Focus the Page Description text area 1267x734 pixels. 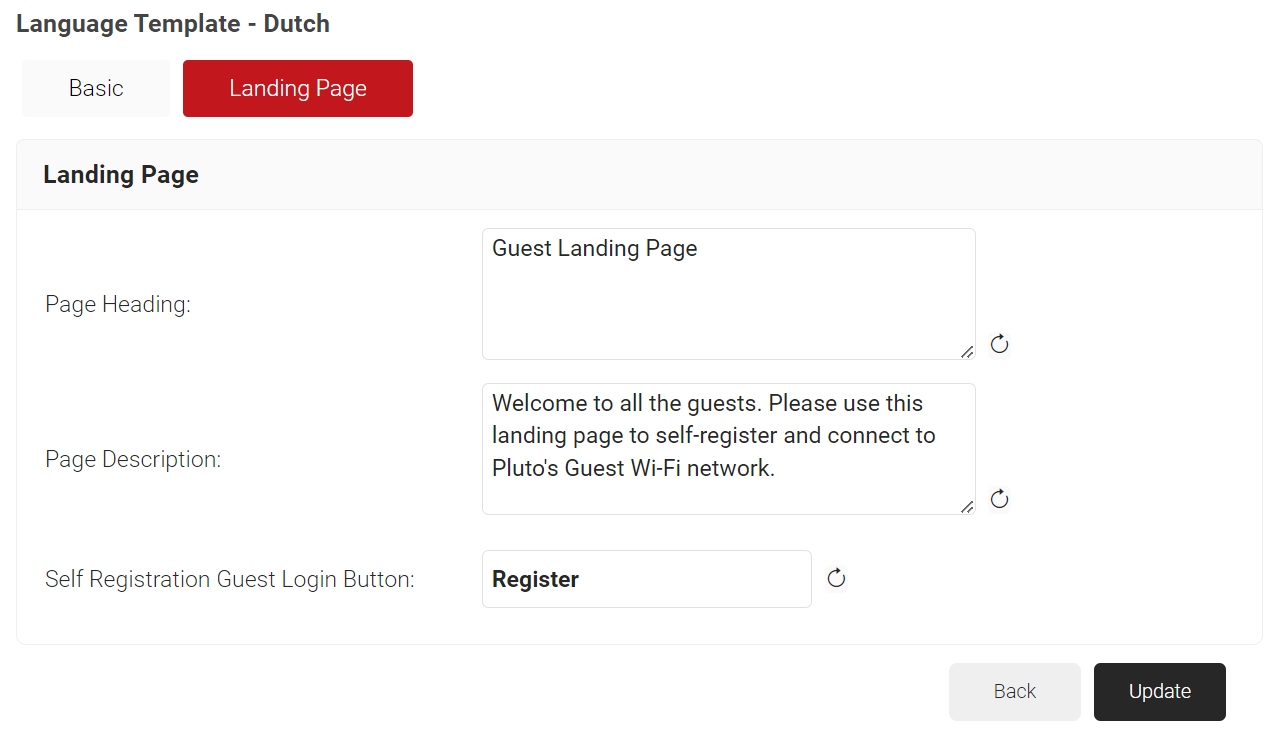pos(728,495)
